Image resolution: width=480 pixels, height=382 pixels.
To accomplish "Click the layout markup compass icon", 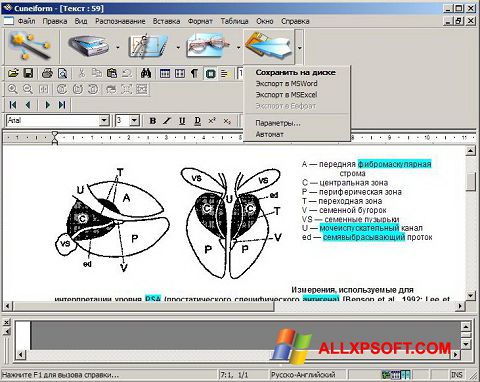I will pos(149,47).
